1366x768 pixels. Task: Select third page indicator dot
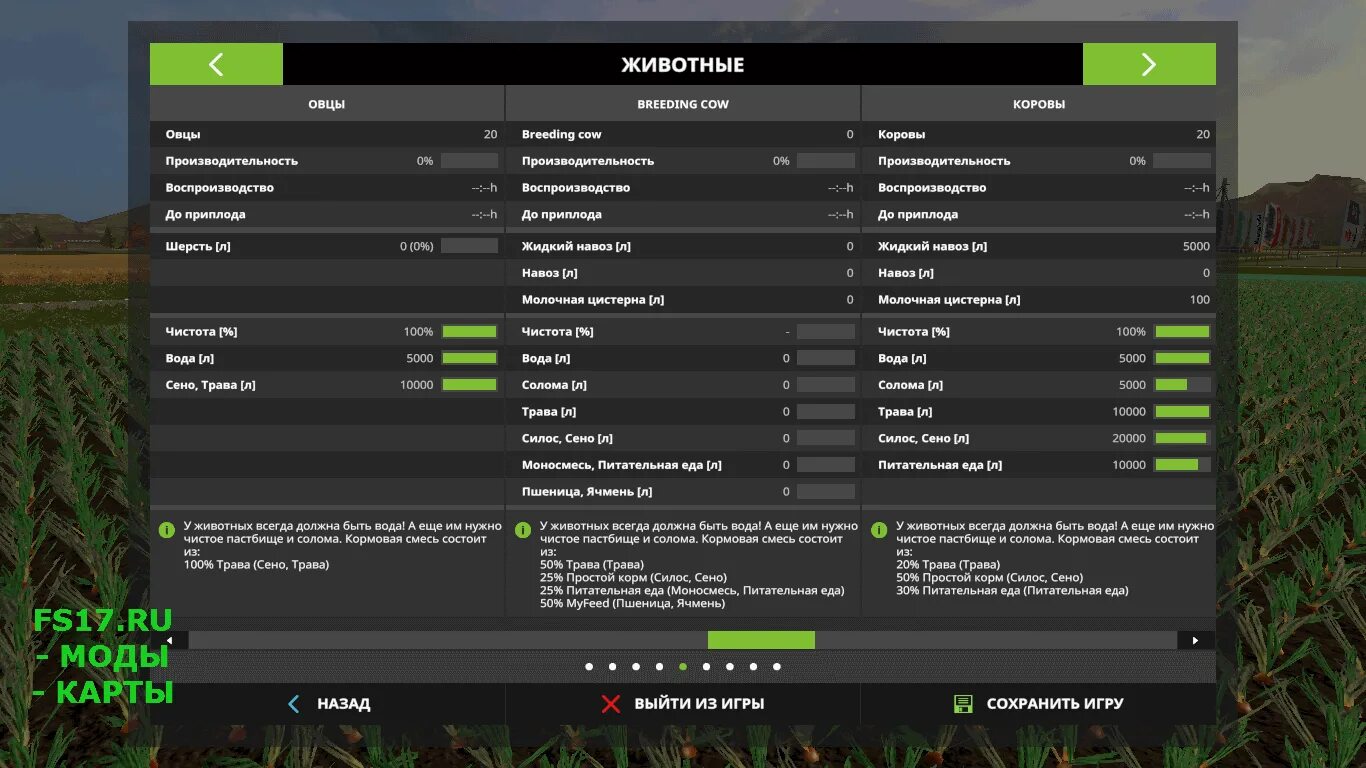click(x=636, y=666)
